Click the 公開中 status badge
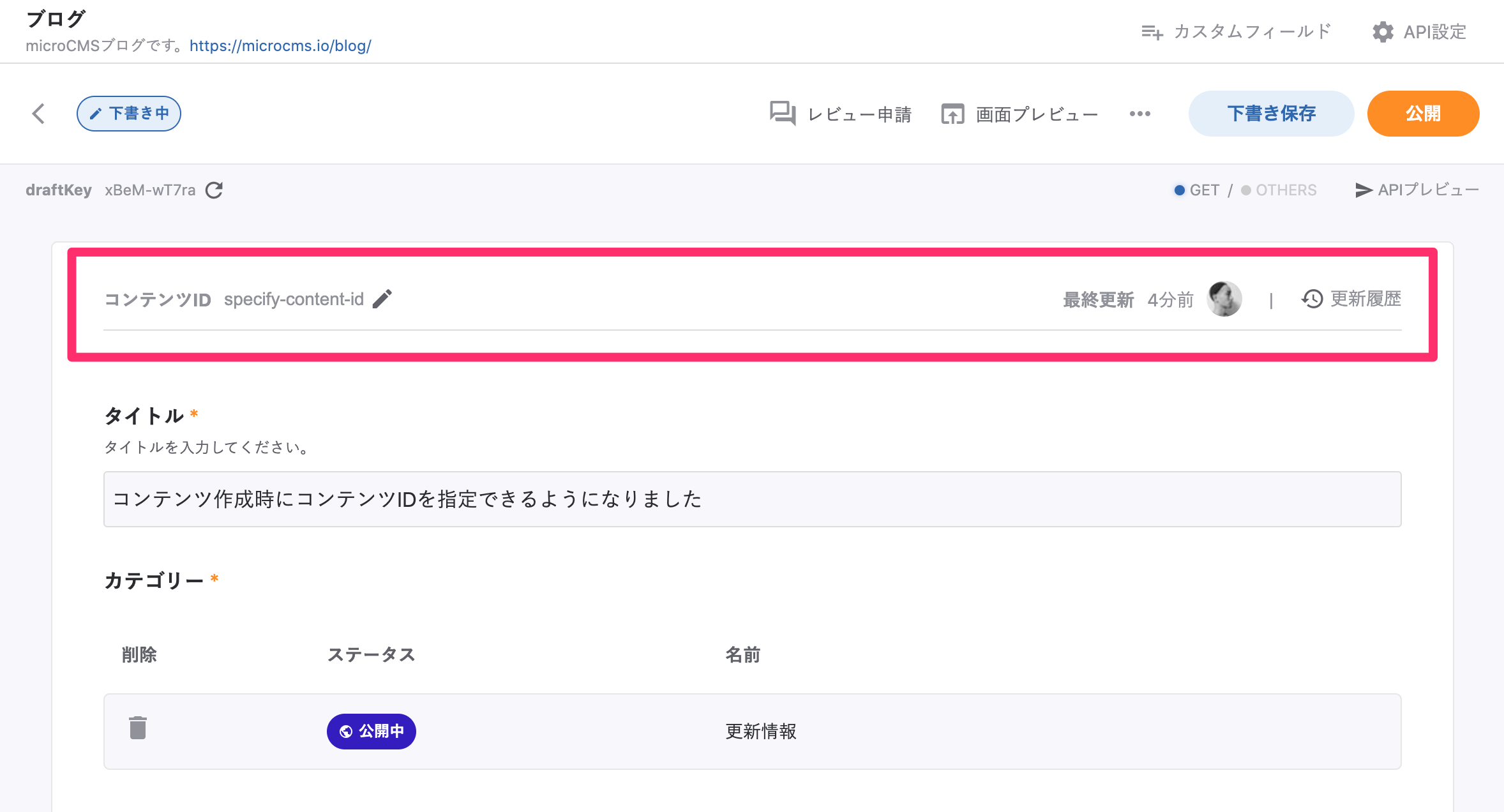Screen dimensions: 1504x812 (x=372, y=731)
